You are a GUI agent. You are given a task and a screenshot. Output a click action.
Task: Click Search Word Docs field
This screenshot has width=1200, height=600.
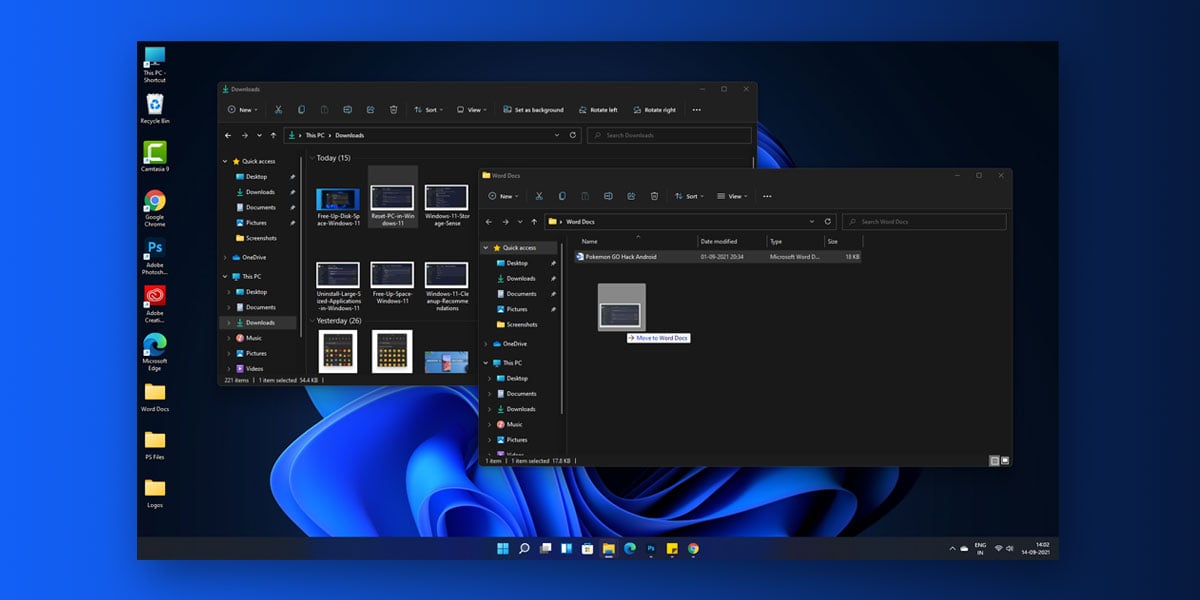point(925,222)
